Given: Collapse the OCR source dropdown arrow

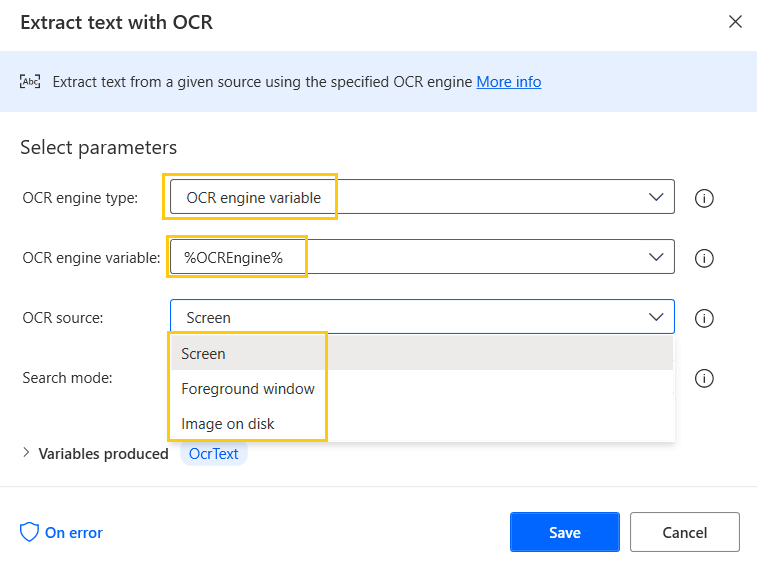Looking at the screenshot, I should click(656, 317).
